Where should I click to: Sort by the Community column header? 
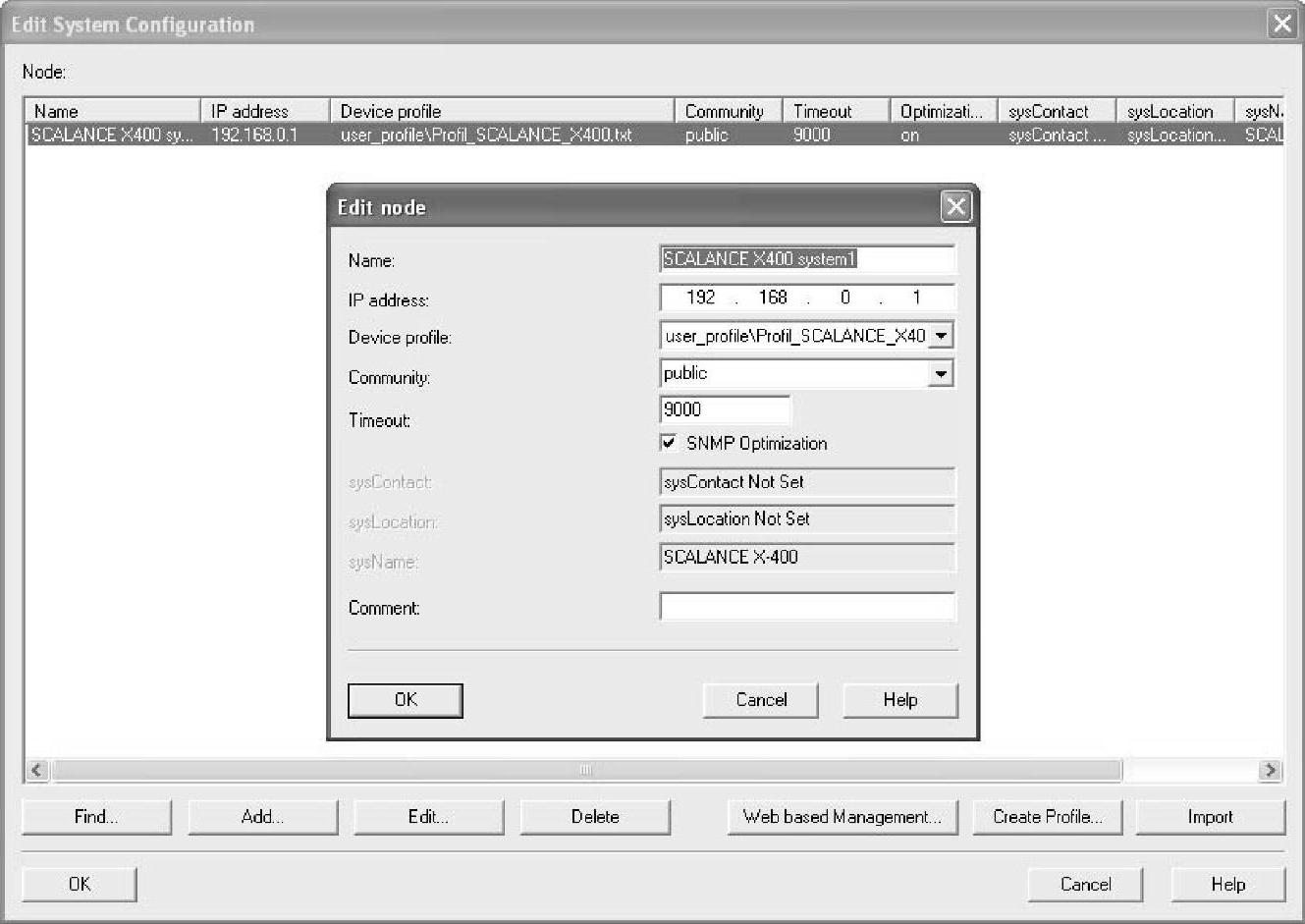point(729,111)
